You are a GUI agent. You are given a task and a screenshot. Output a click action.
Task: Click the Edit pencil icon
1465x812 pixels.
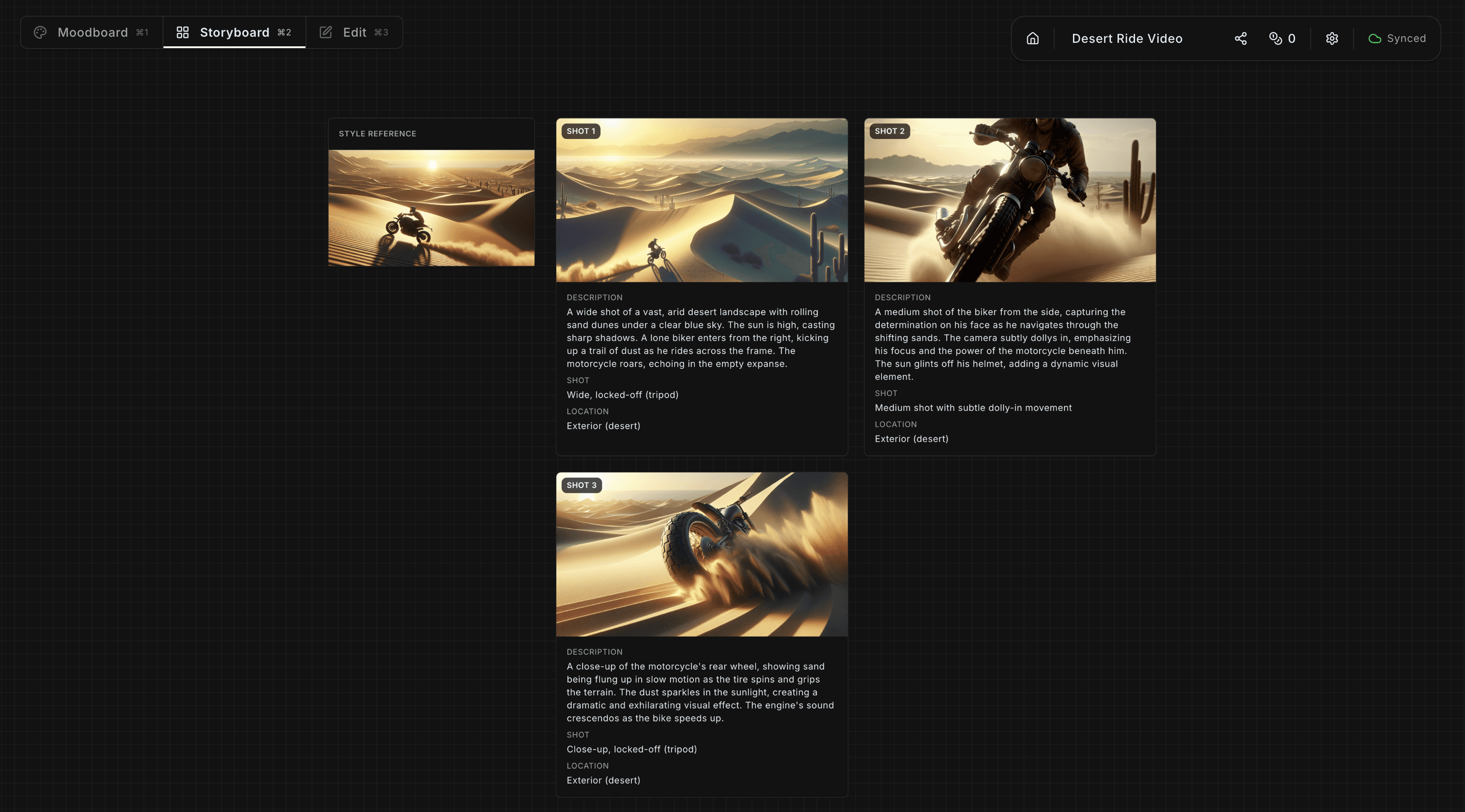(326, 32)
